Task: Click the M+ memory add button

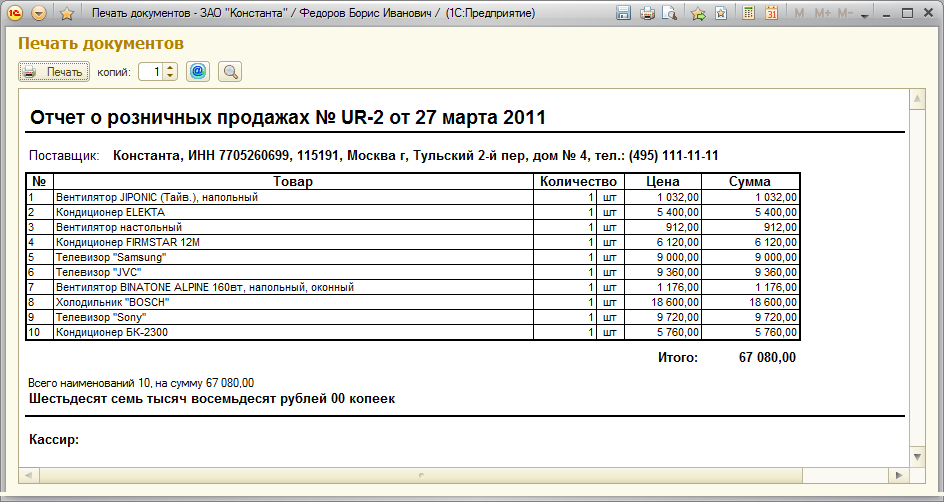Action: point(822,13)
